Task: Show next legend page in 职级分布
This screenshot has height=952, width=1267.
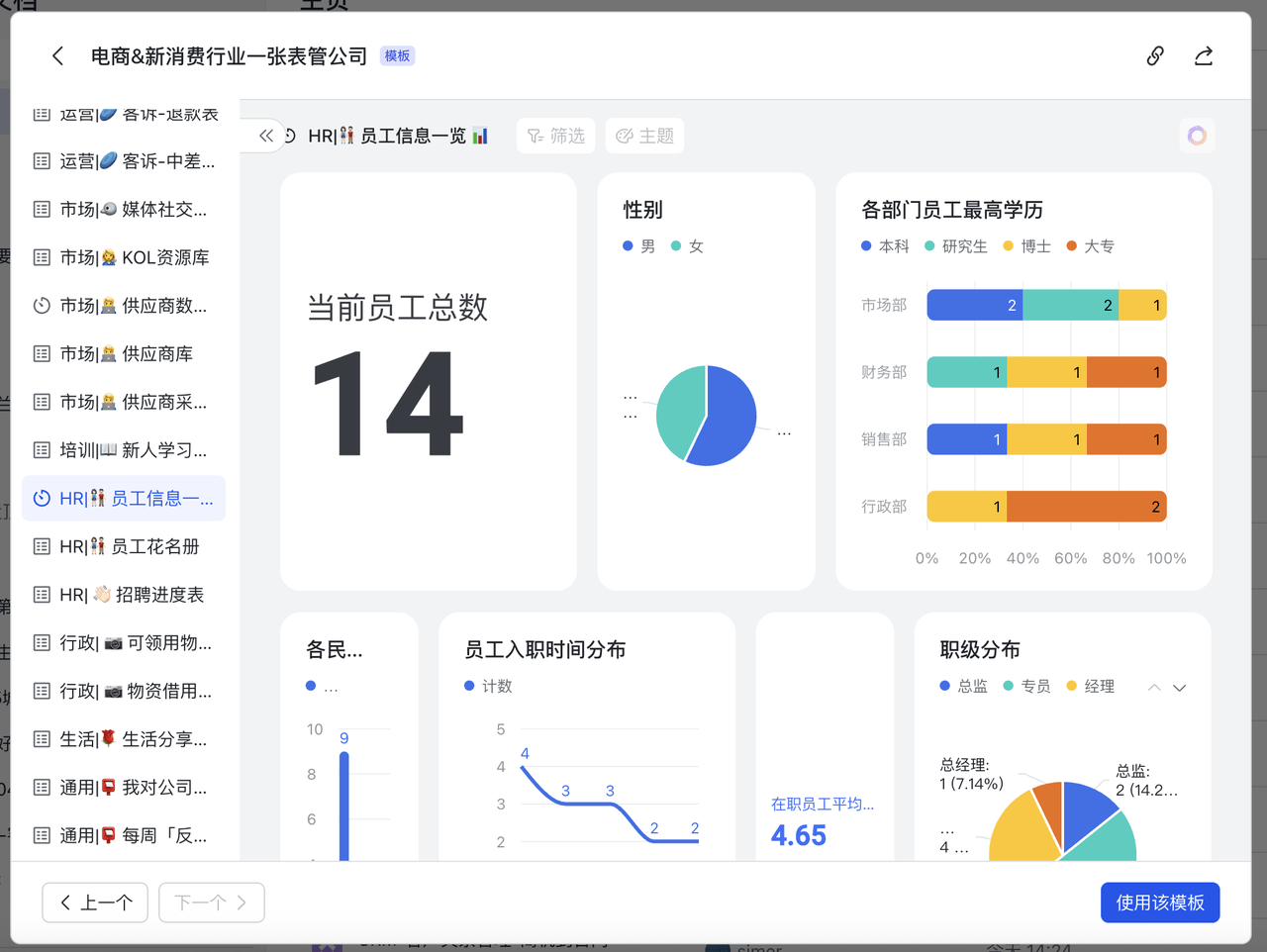Action: tap(1179, 688)
